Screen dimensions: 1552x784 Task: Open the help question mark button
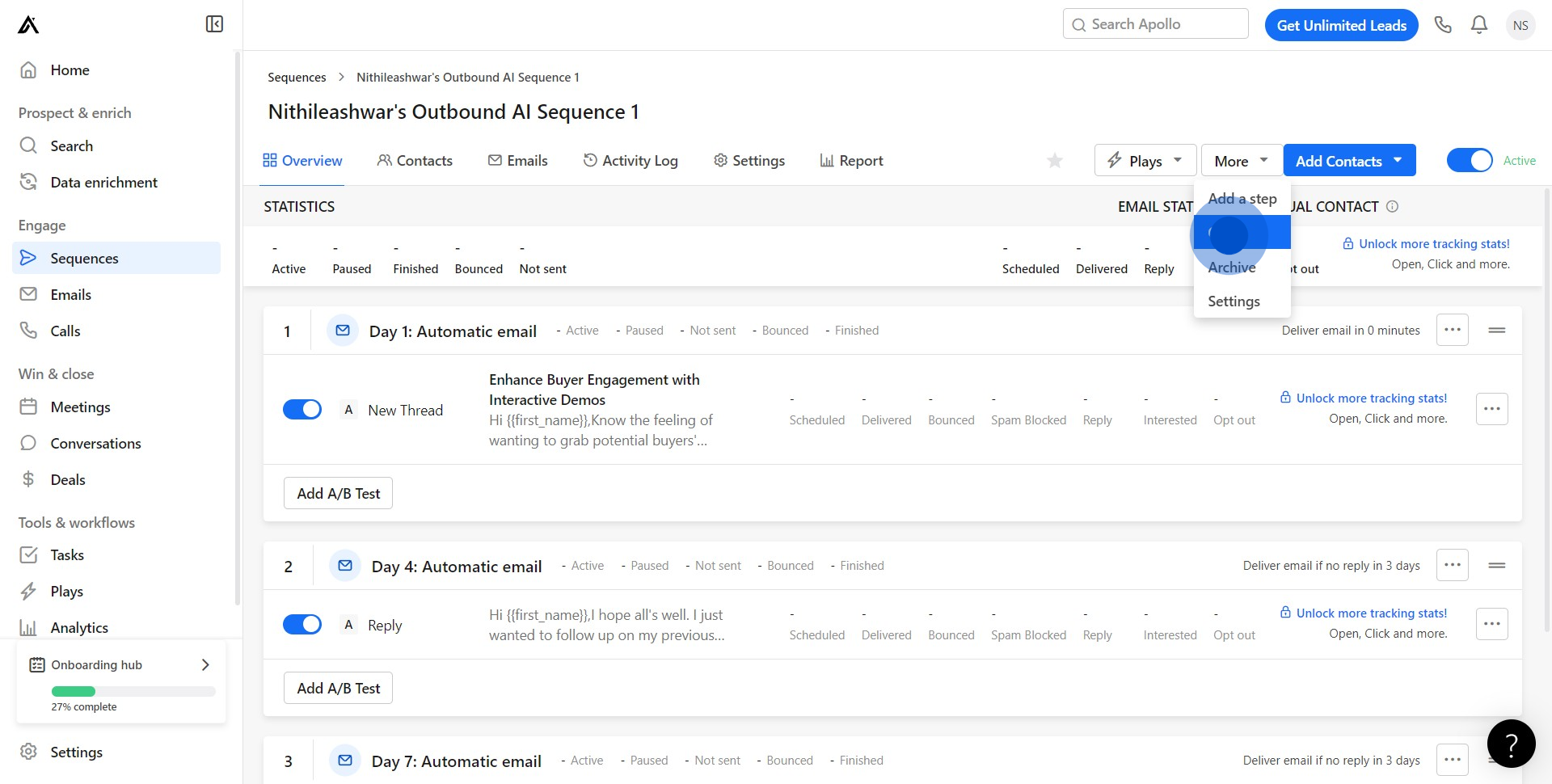[1511, 744]
